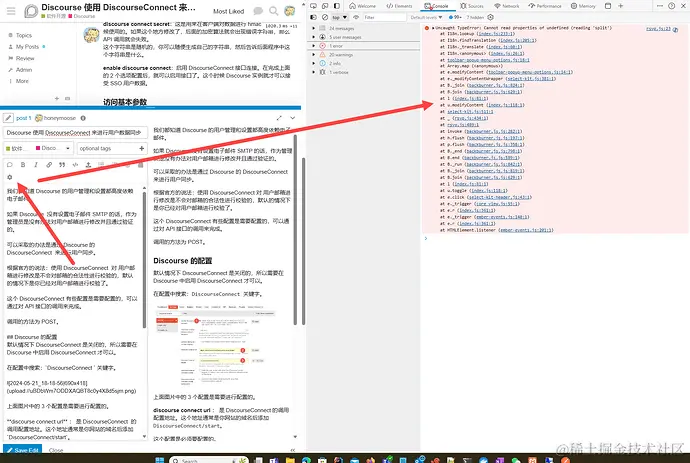Open console settings gear icon
This screenshot has height=463, width=690.
pos(490,17)
